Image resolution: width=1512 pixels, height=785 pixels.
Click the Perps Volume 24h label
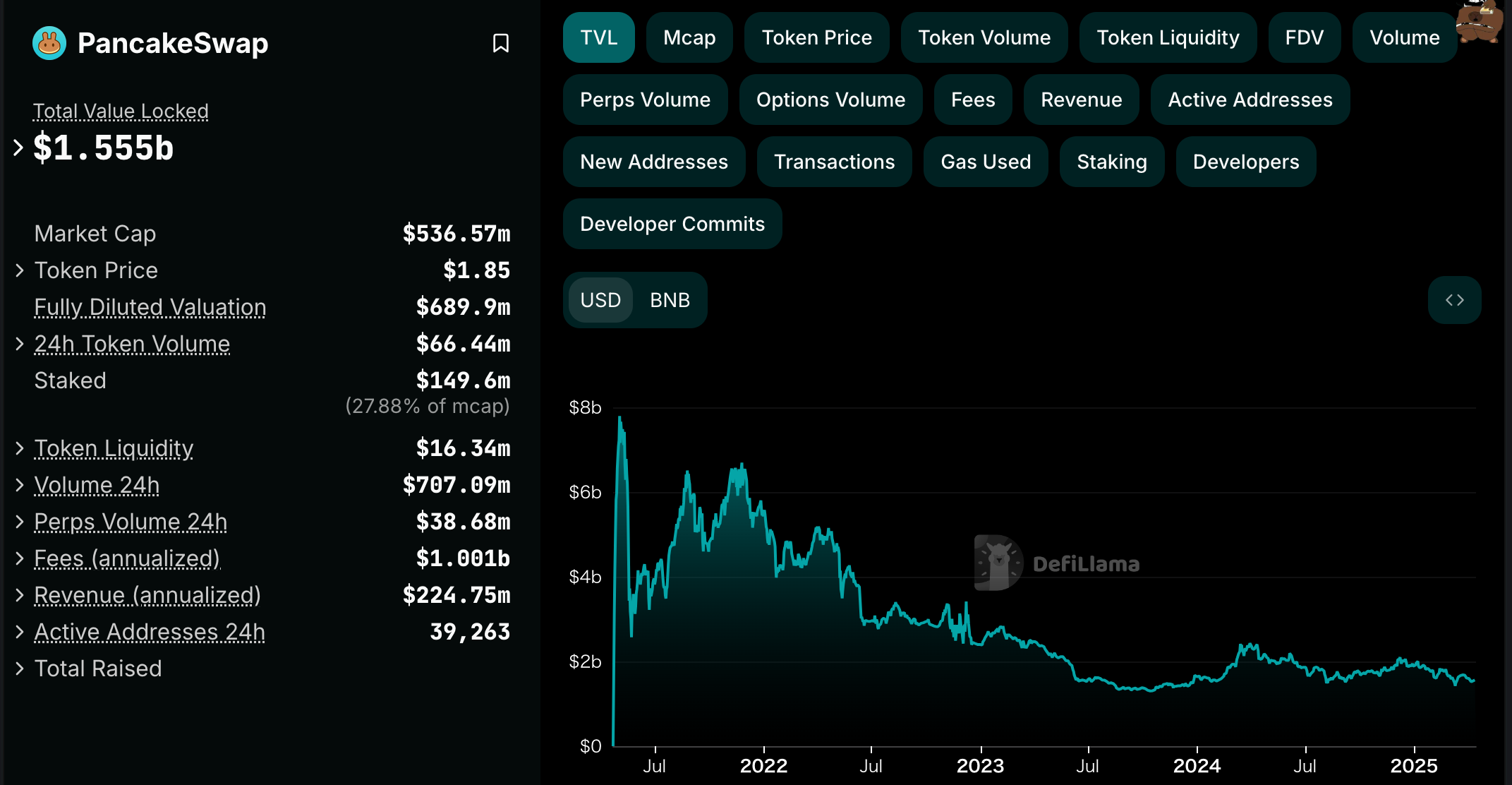(131, 522)
